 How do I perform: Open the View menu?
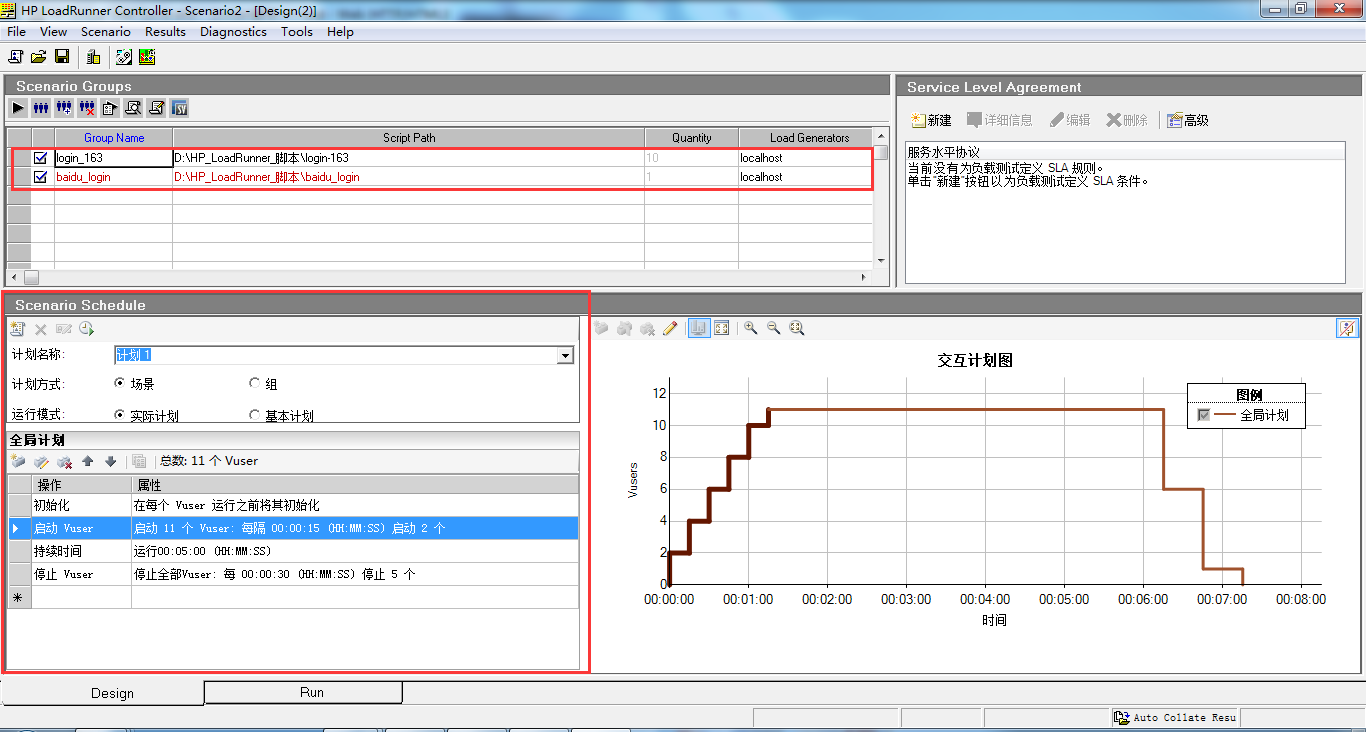[x=53, y=31]
